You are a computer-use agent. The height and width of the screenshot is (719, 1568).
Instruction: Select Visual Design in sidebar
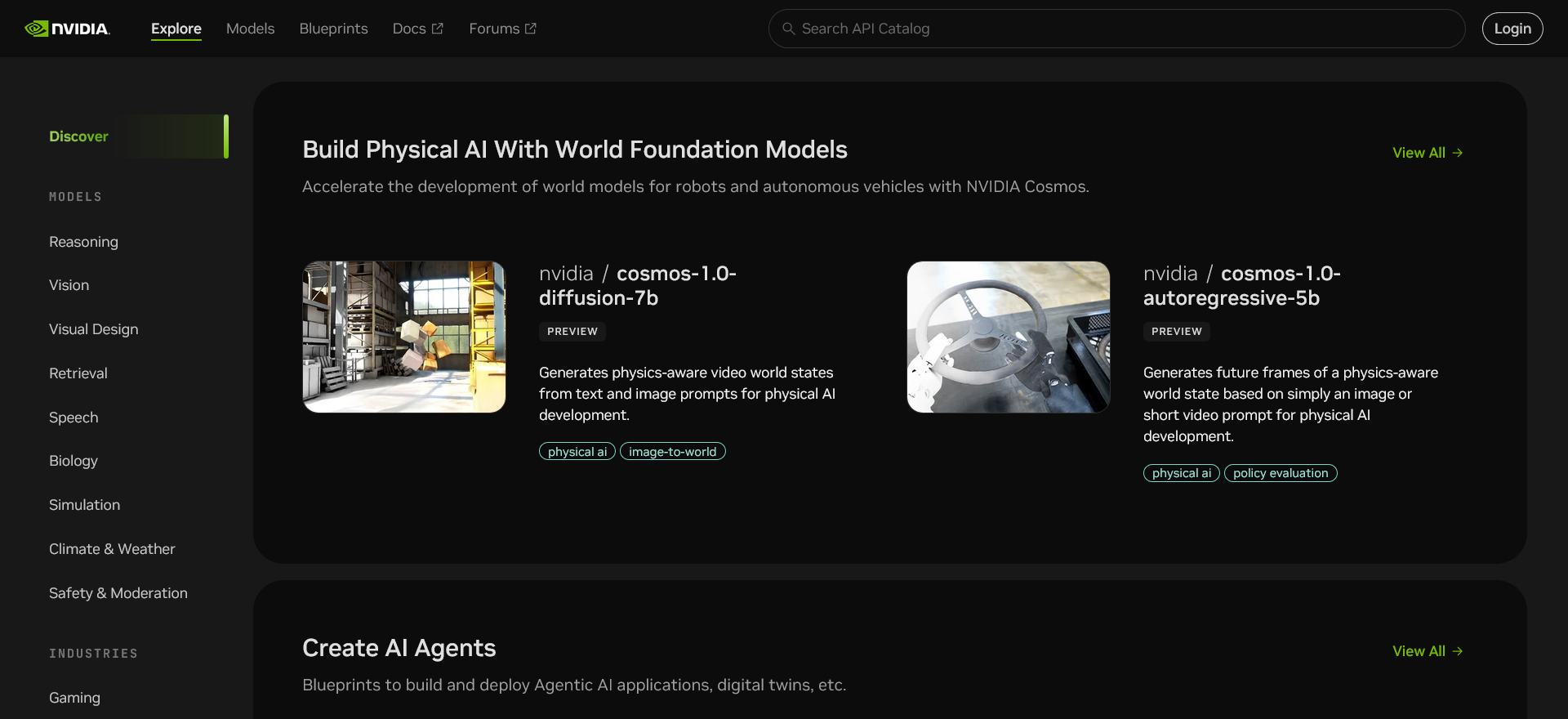[x=93, y=329]
